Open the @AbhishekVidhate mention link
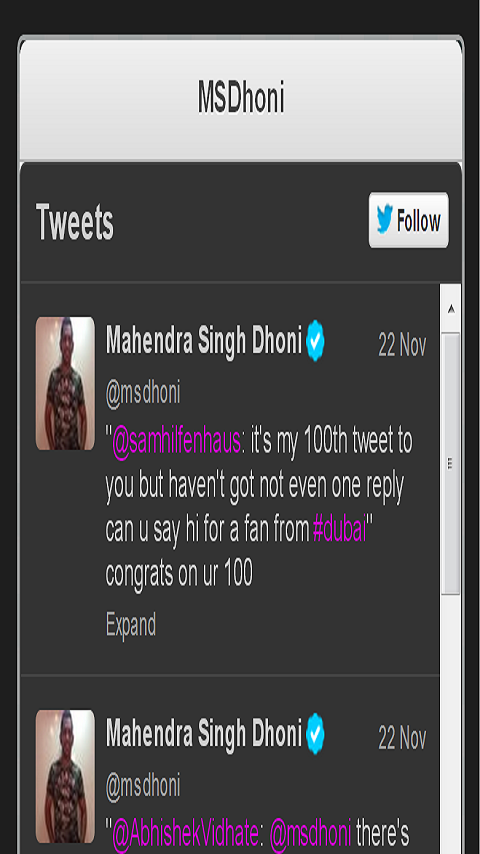 point(185,834)
